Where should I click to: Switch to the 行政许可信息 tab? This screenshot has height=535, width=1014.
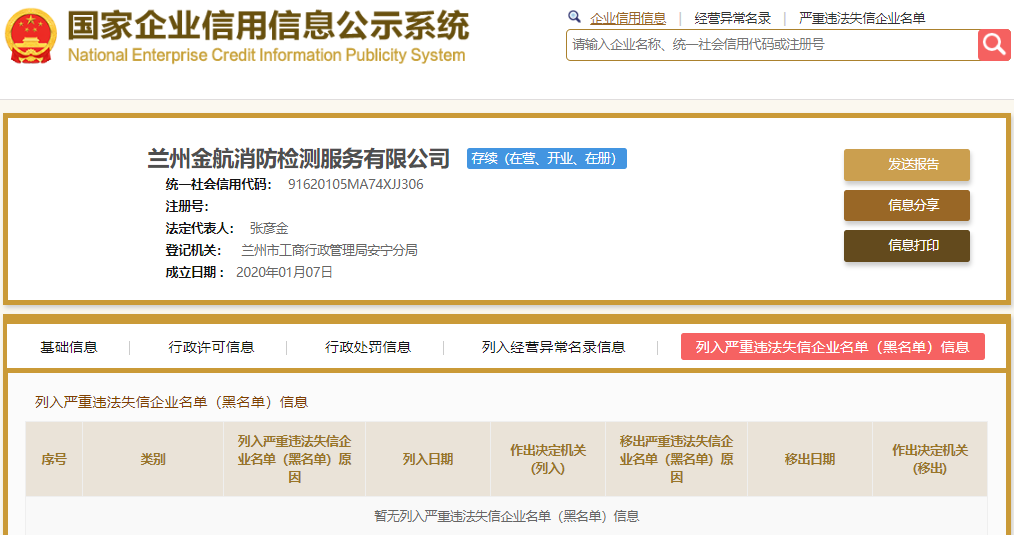211,347
